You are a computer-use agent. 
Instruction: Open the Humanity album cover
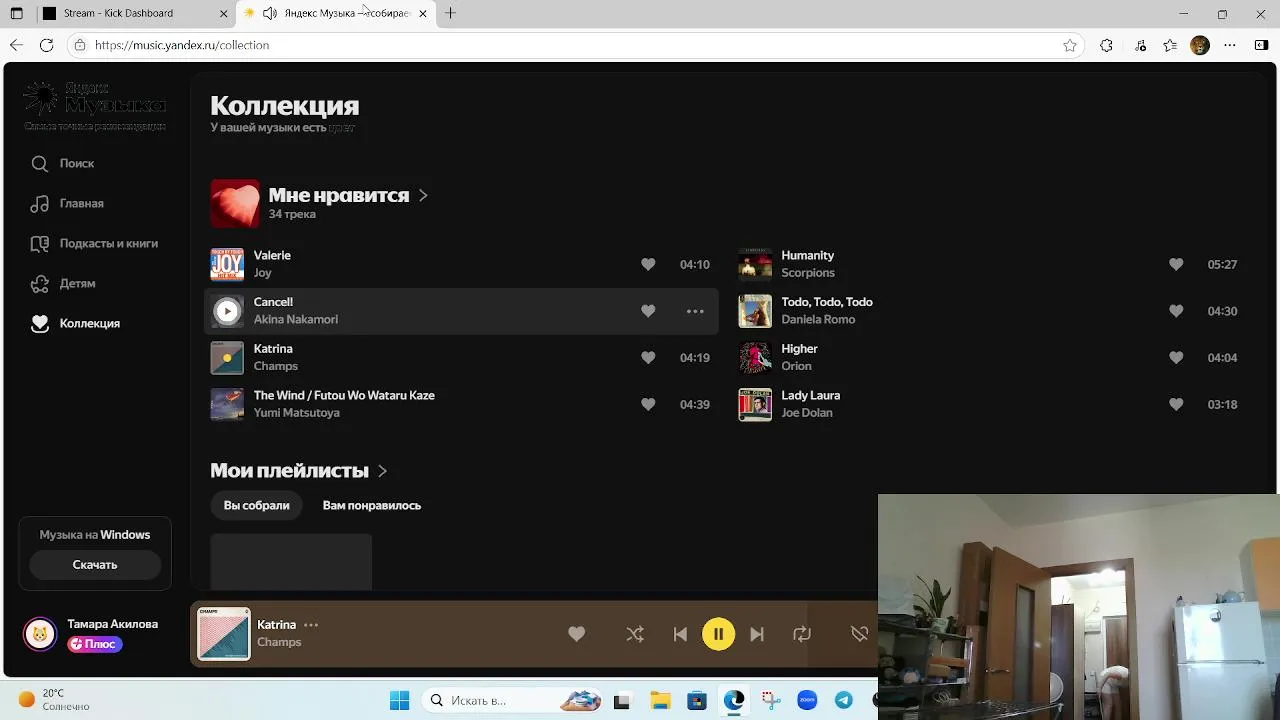(x=755, y=264)
